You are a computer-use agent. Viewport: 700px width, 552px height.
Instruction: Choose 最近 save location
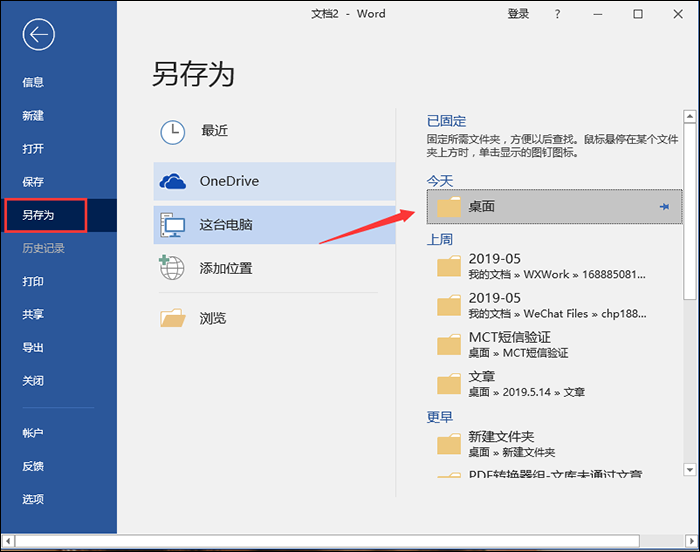(275, 132)
